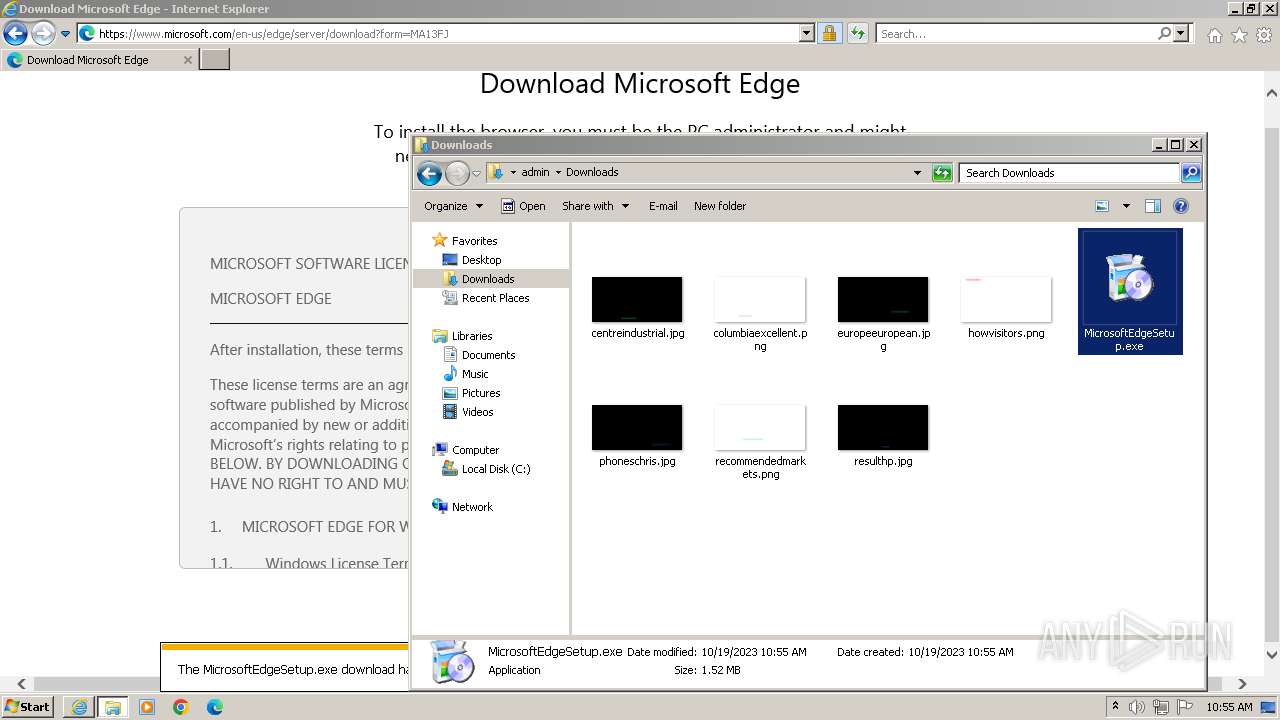Select europeeuropean.jpg thumbnail
This screenshot has width=1280, height=720.
pyautogui.click(x=883, y=300)
